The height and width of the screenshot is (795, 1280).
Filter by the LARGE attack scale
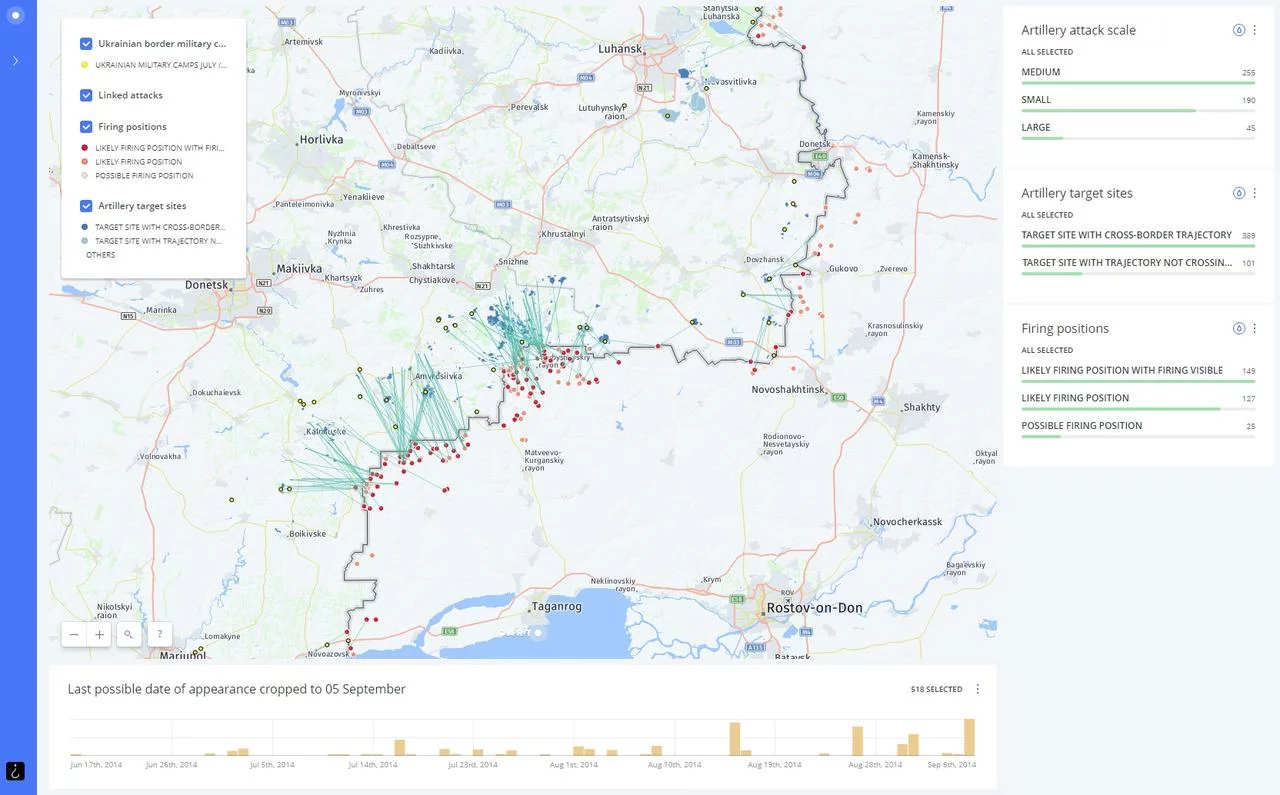1036,127
